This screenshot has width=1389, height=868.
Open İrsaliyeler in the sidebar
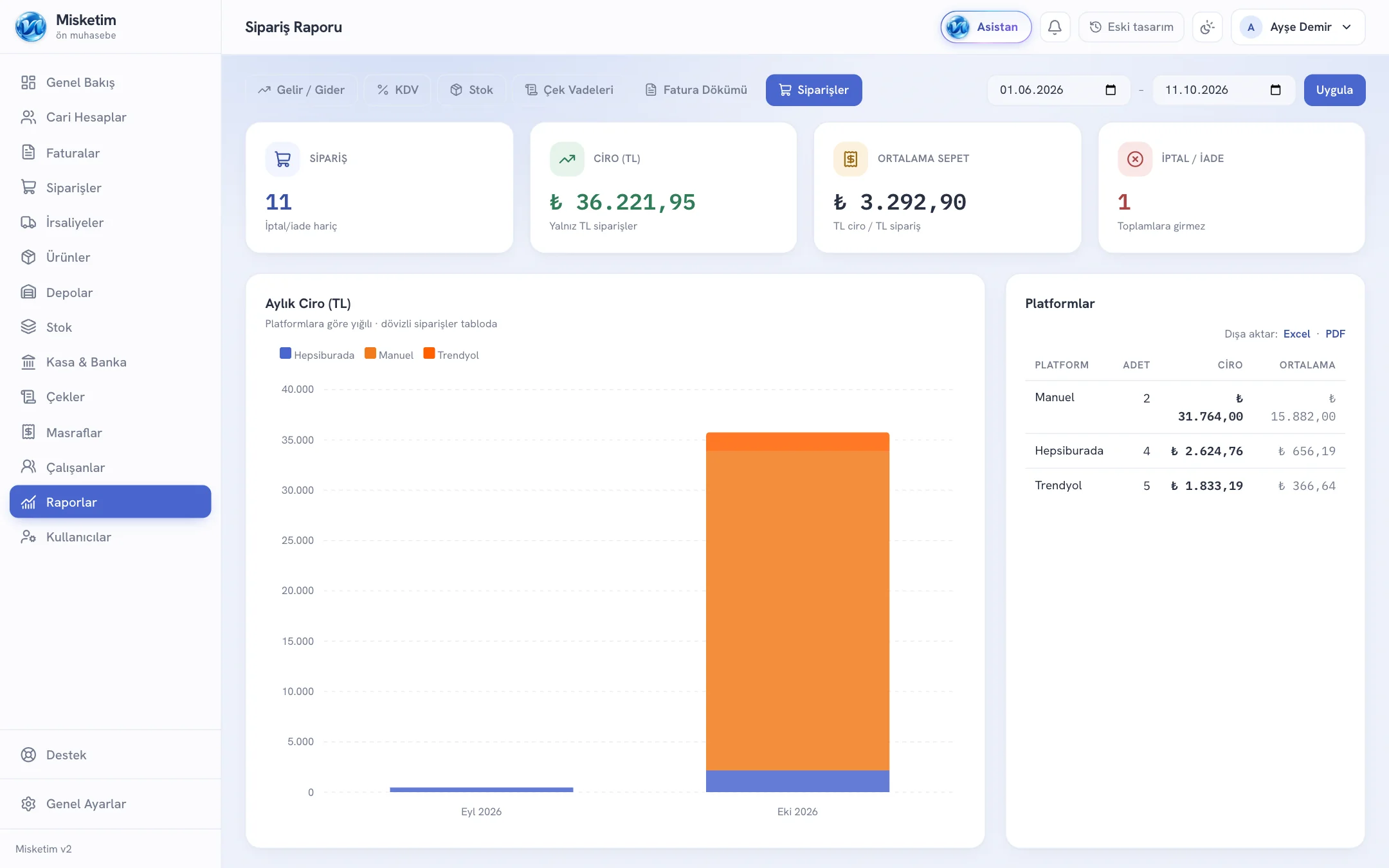coord(110,222)
